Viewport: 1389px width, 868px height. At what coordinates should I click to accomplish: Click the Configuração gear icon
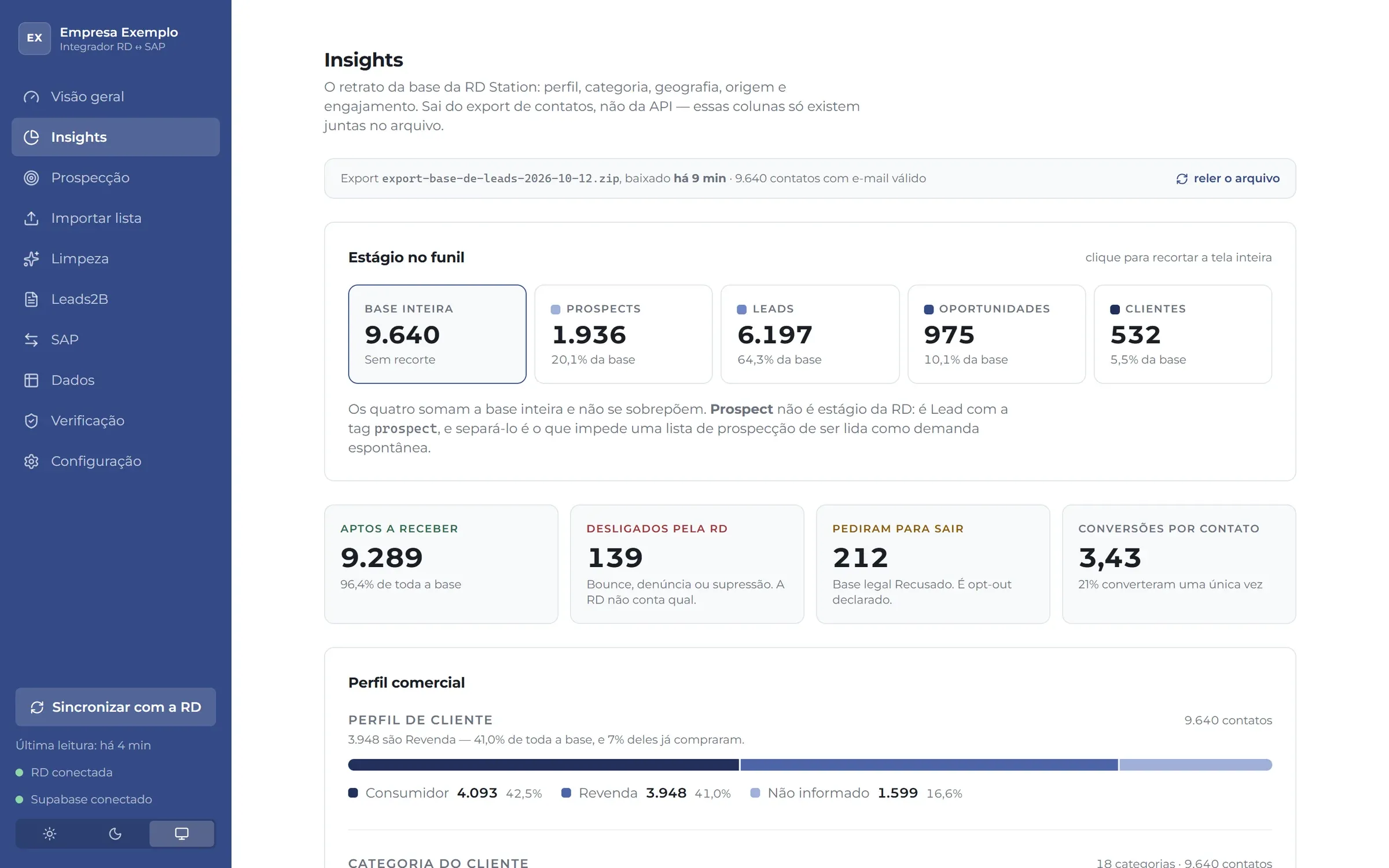coord(31,461)
